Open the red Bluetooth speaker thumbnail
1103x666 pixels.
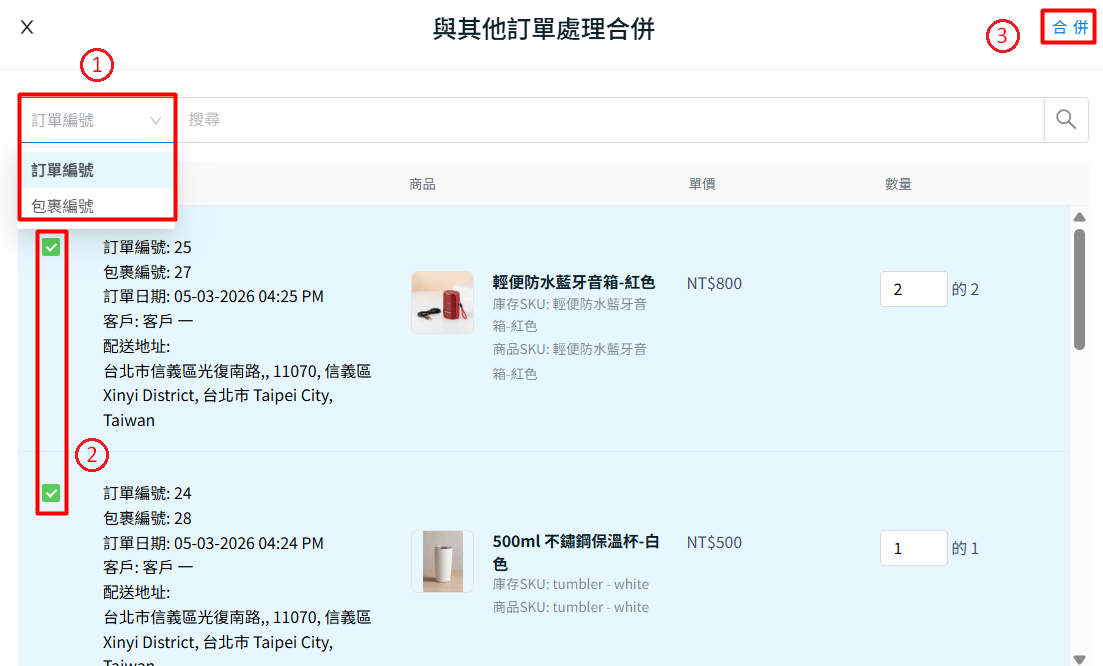pos(442,302)
